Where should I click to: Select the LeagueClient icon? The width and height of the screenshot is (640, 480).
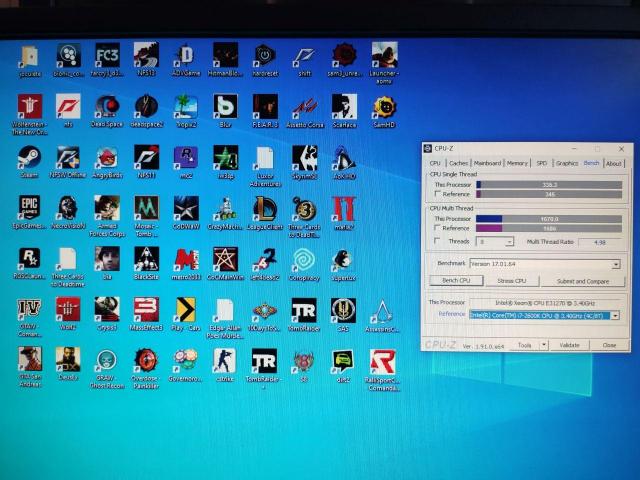265,213
